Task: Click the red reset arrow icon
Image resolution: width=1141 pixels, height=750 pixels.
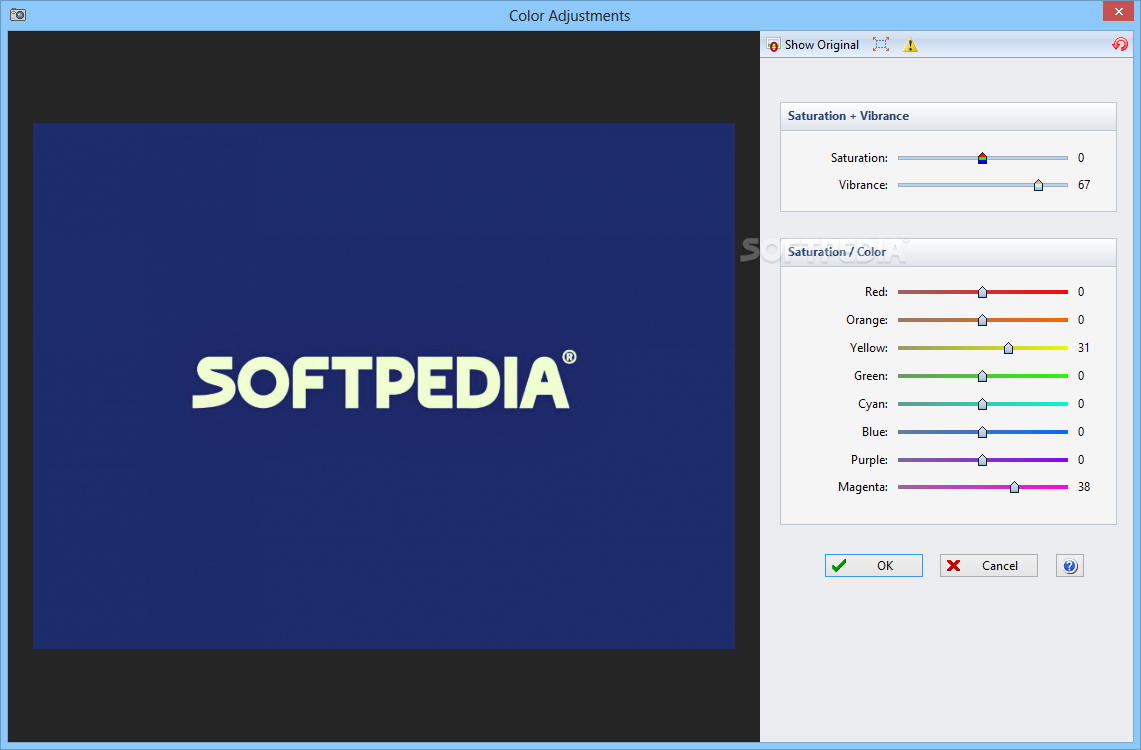Action: pyautogui.click(x=1120, y=44)
